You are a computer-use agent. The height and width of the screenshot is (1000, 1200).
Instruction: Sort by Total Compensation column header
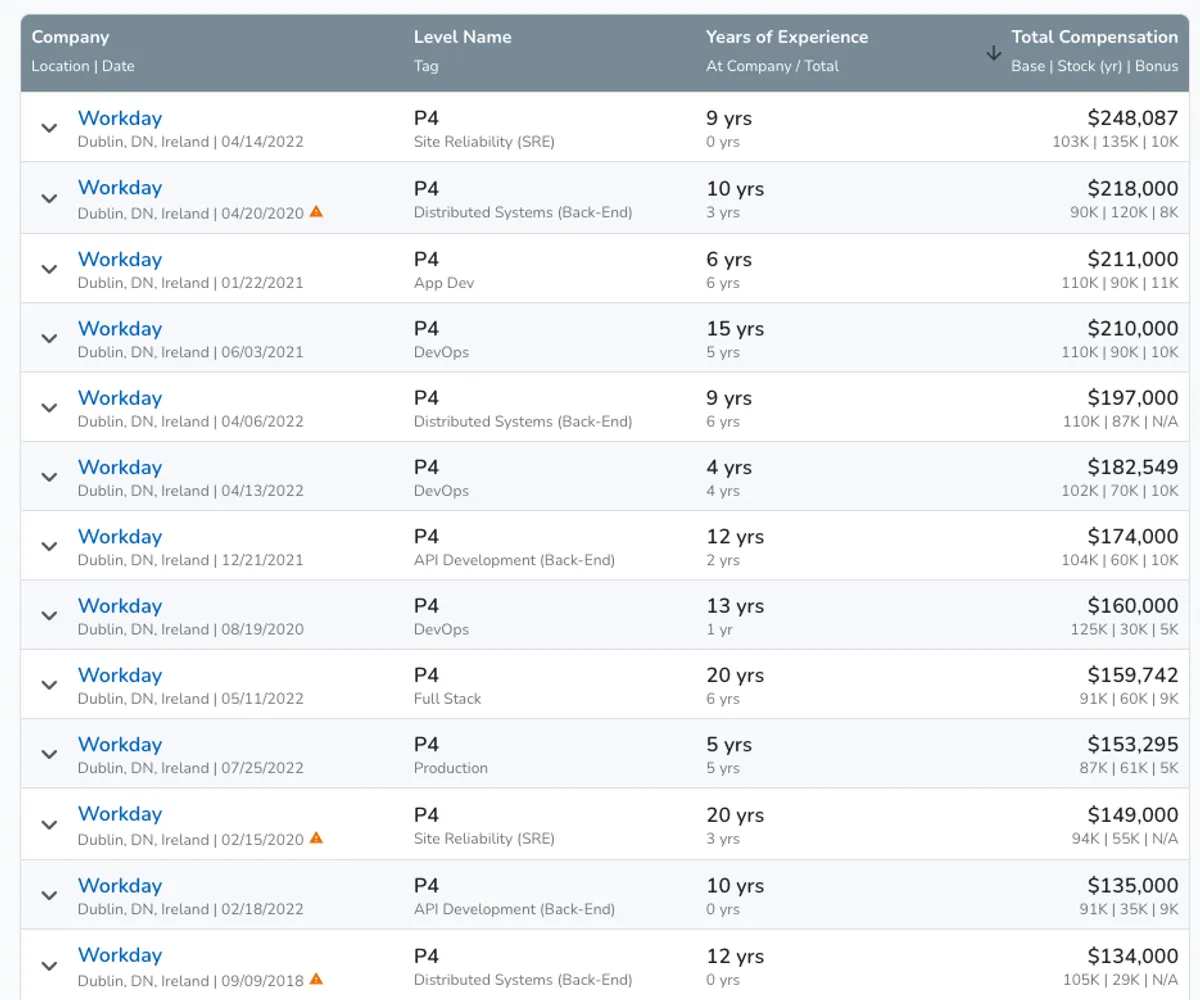point(1094,38)
